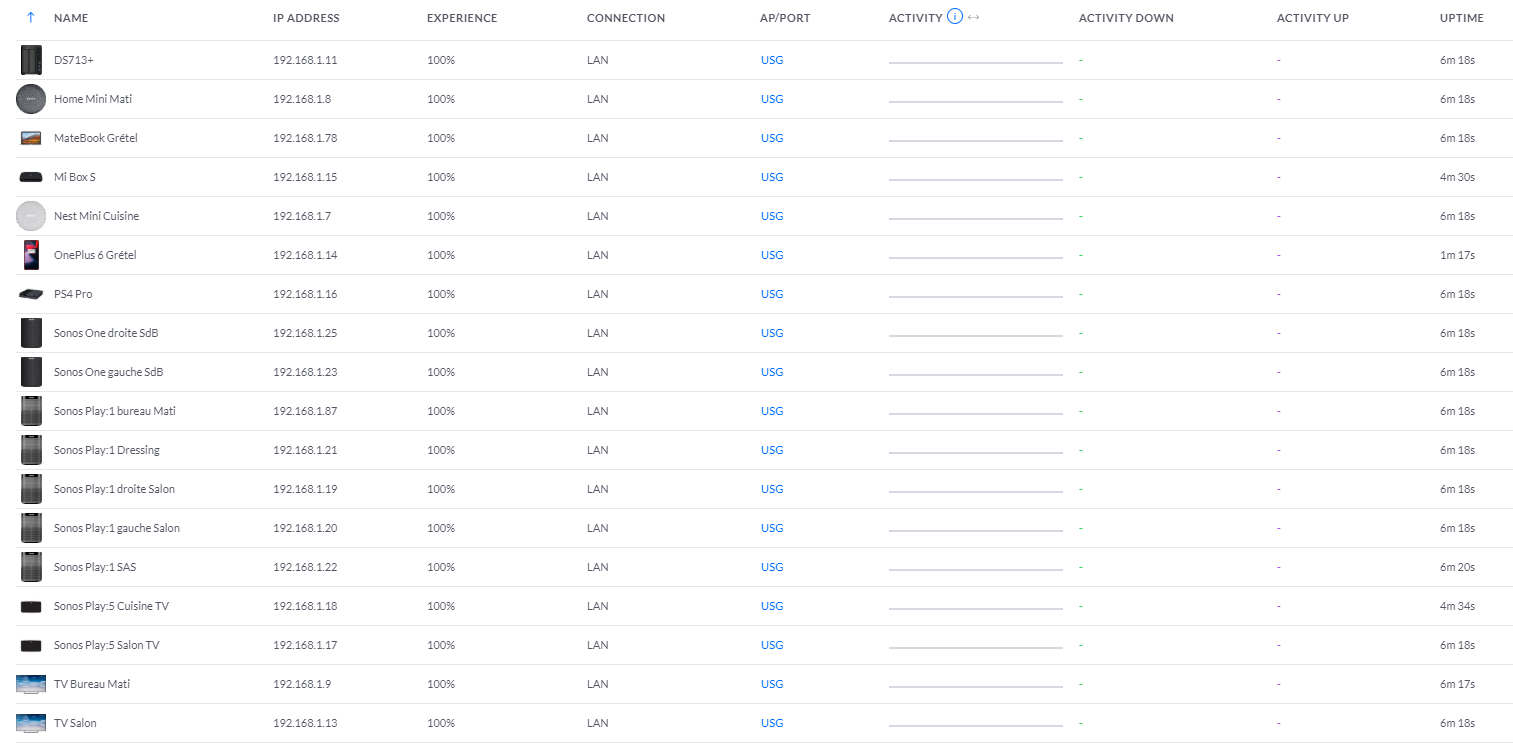Click the OnePlus 6 Grétel phone icon
This screenshot has height=747, width=1513.
click(31, 255)
